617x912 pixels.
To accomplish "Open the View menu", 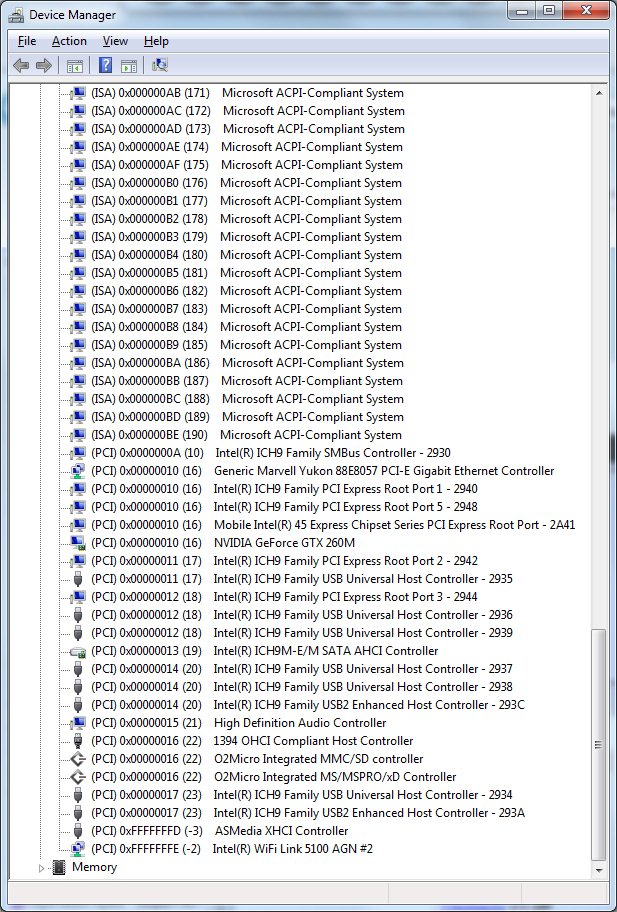I will [x=115, y=41].
